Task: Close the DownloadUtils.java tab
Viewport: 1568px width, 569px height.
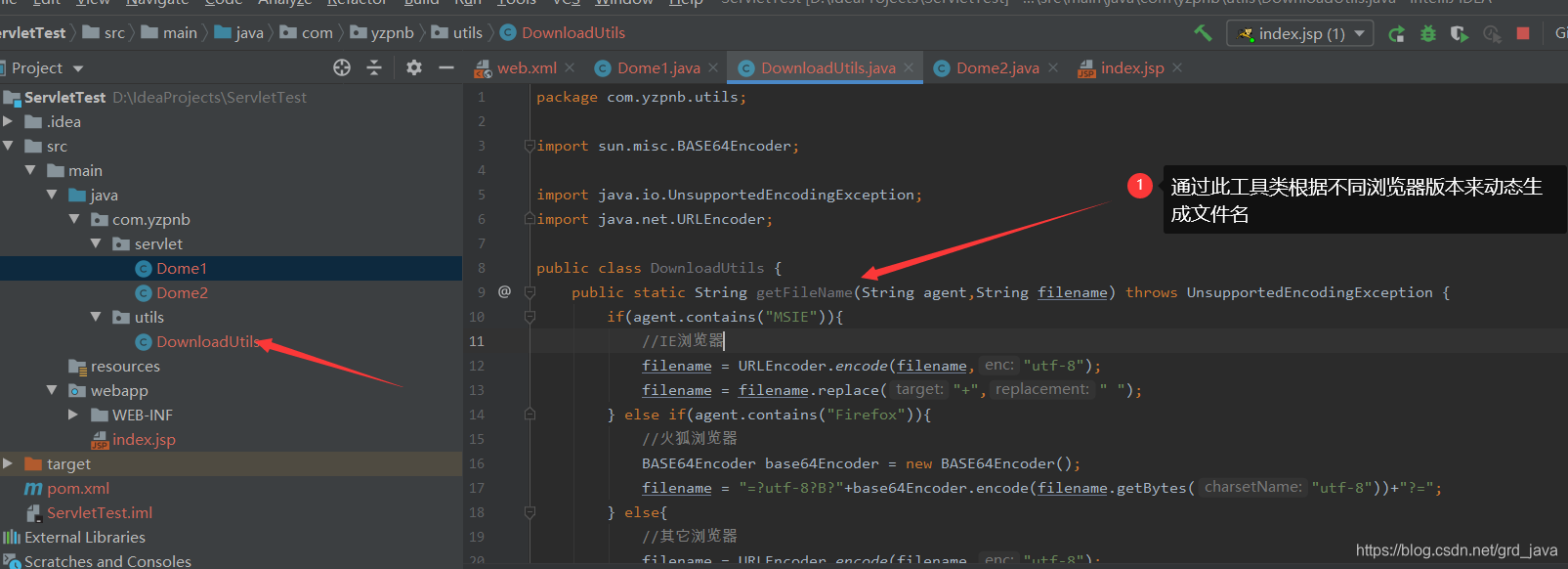Action: click(909, 67)
